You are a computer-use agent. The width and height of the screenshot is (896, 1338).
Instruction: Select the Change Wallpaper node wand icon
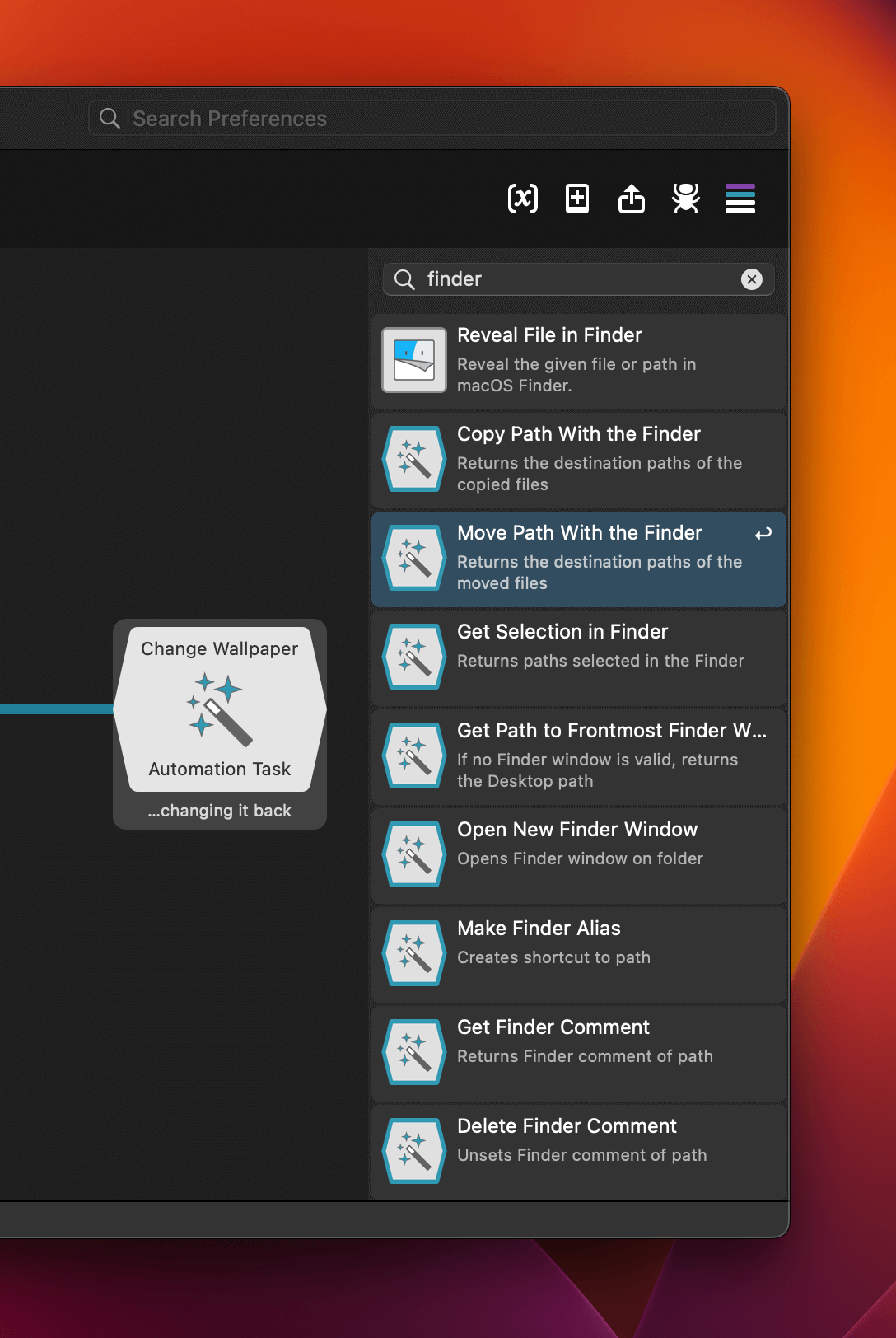(x=219, y=709)
